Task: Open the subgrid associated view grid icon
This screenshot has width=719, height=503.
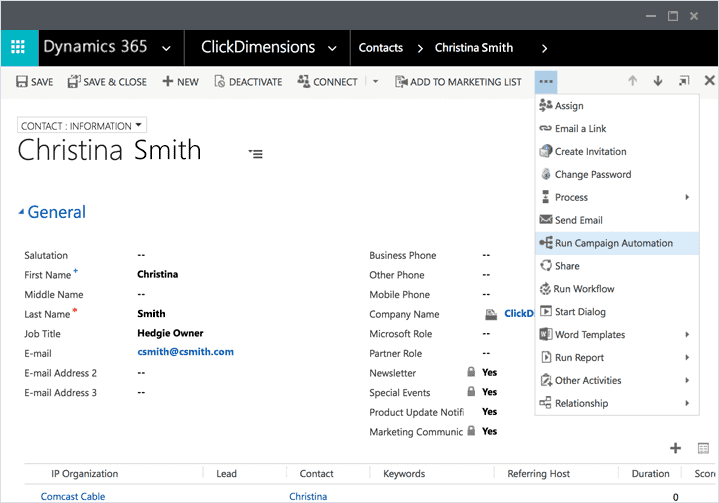Action: (703, 448)
